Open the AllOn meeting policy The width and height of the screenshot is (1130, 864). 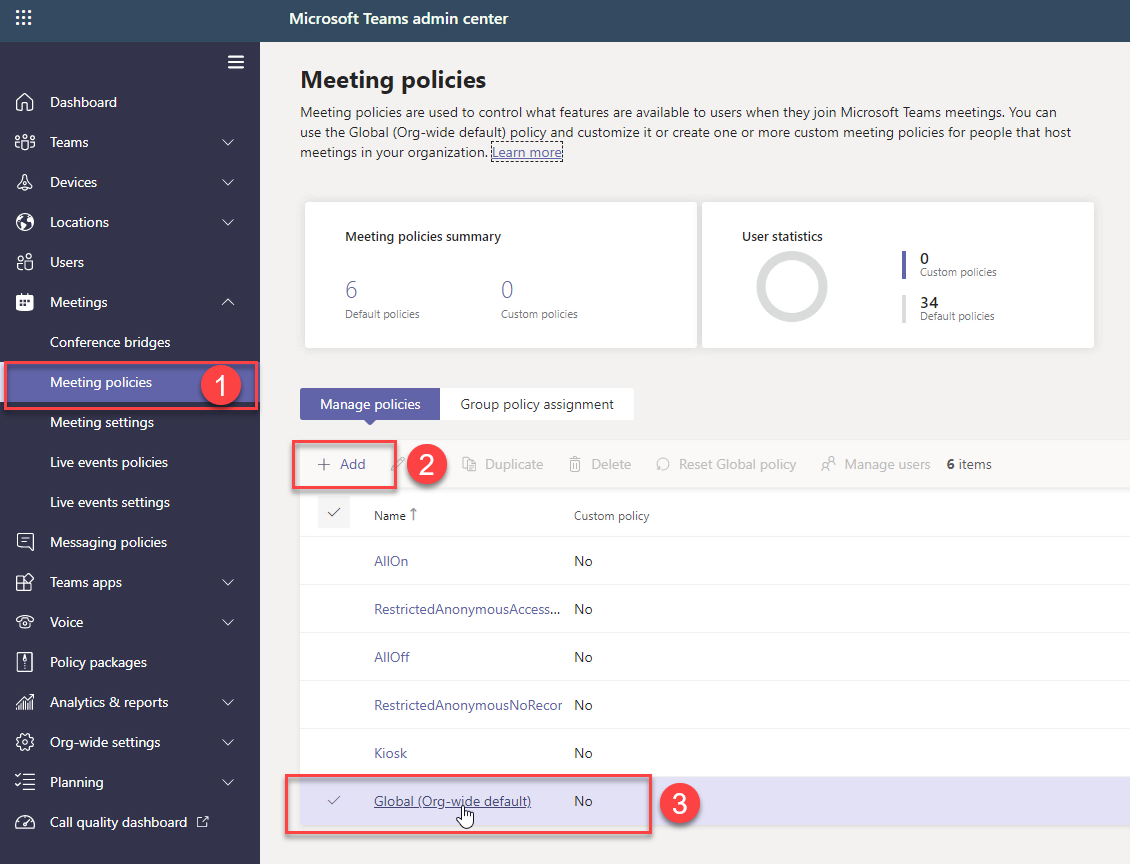391,560
